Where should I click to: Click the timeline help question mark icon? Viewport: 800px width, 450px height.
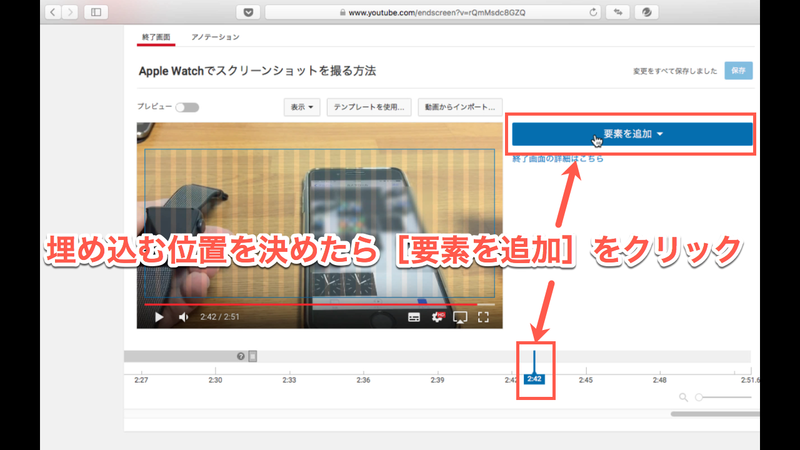pos(241,356)
